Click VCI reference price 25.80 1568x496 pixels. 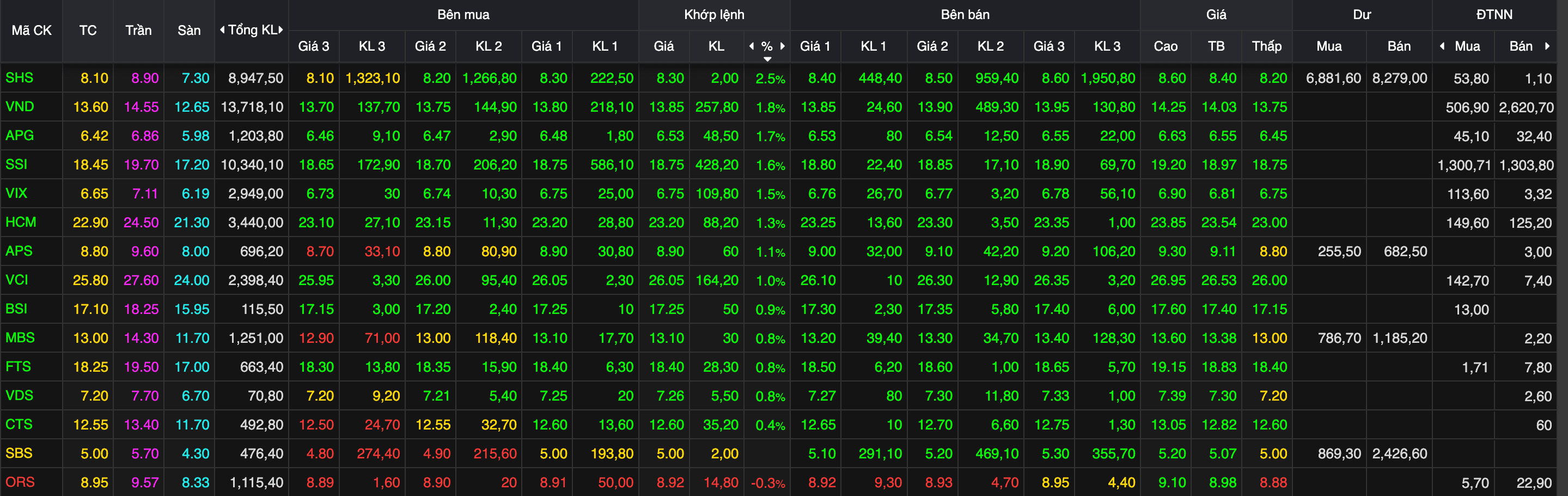91,280
